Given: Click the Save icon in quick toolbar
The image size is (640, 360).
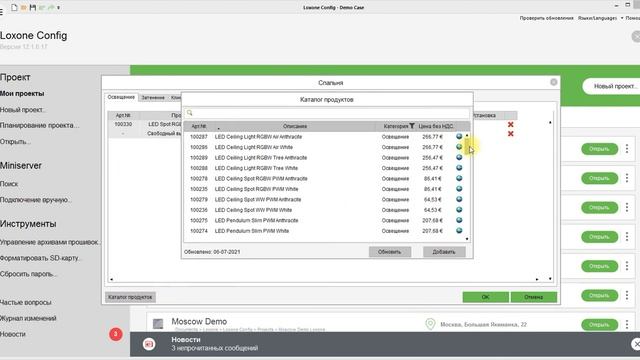Looking at the screenshot, I should click(33, 7).
